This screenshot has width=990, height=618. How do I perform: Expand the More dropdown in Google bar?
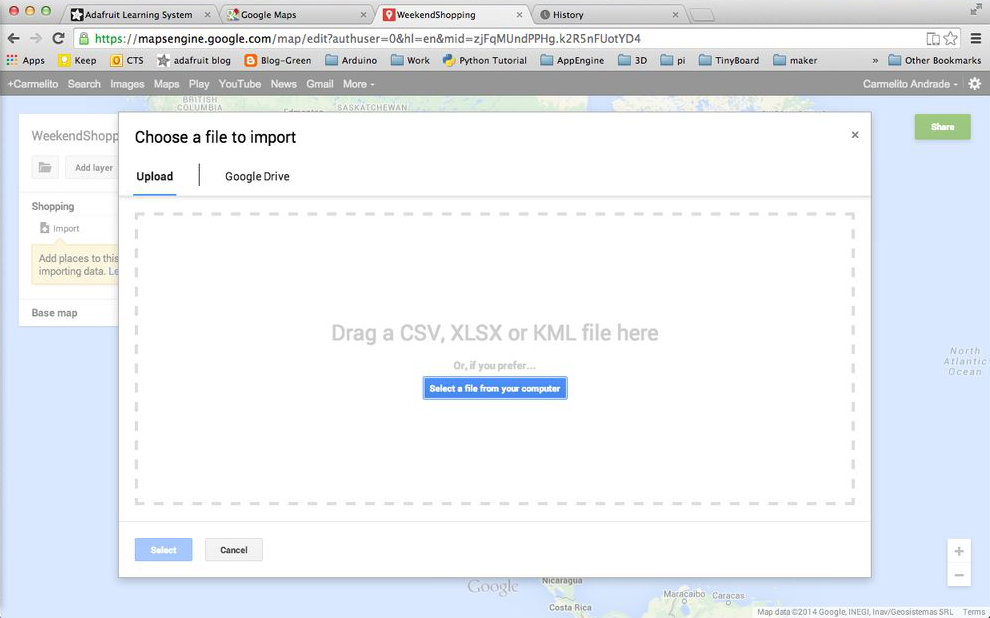click(x=359, y=84)
